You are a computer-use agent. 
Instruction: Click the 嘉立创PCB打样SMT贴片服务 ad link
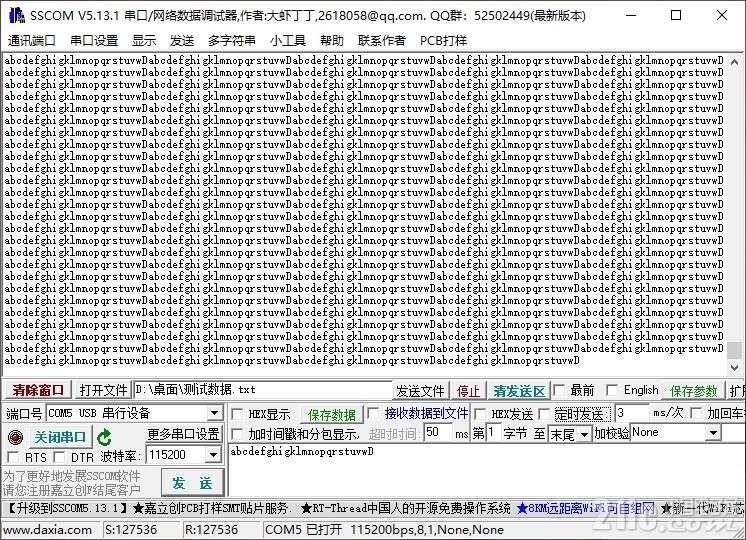click(x=211, y=509)
